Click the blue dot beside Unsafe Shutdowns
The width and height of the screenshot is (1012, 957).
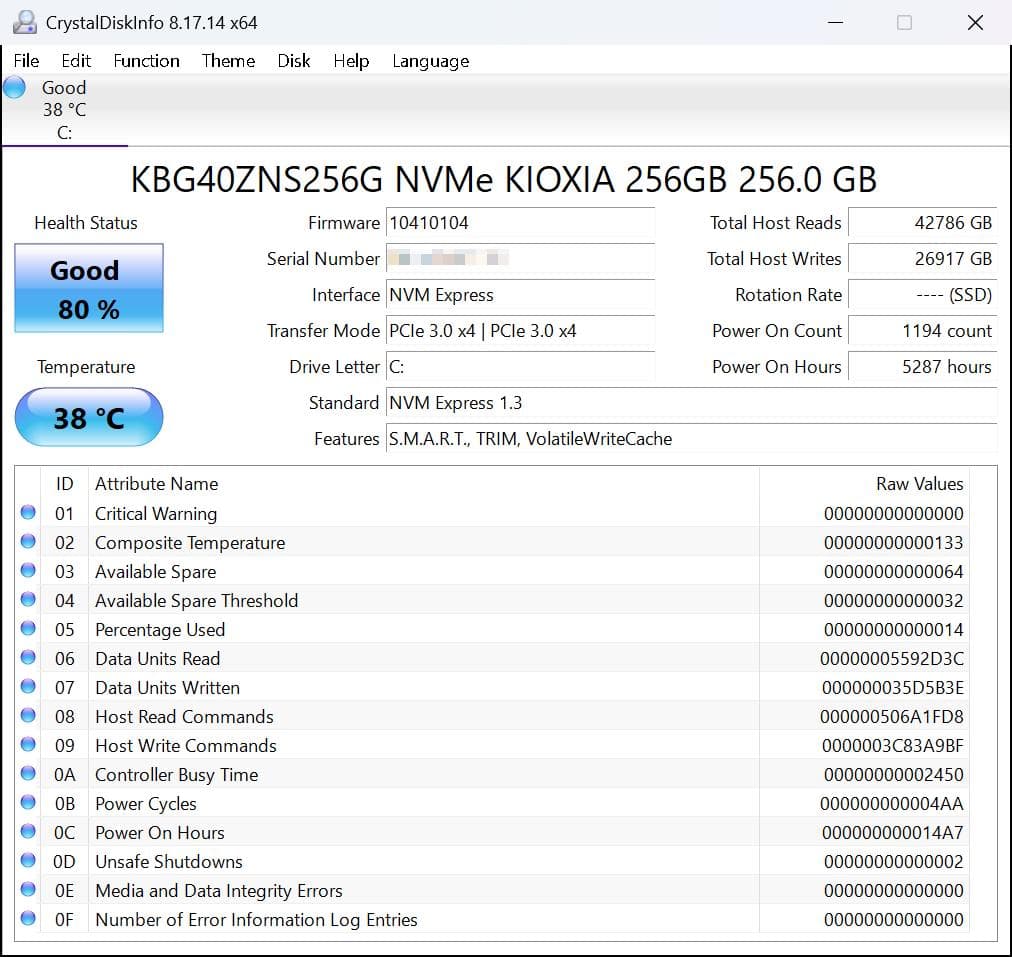27,860
